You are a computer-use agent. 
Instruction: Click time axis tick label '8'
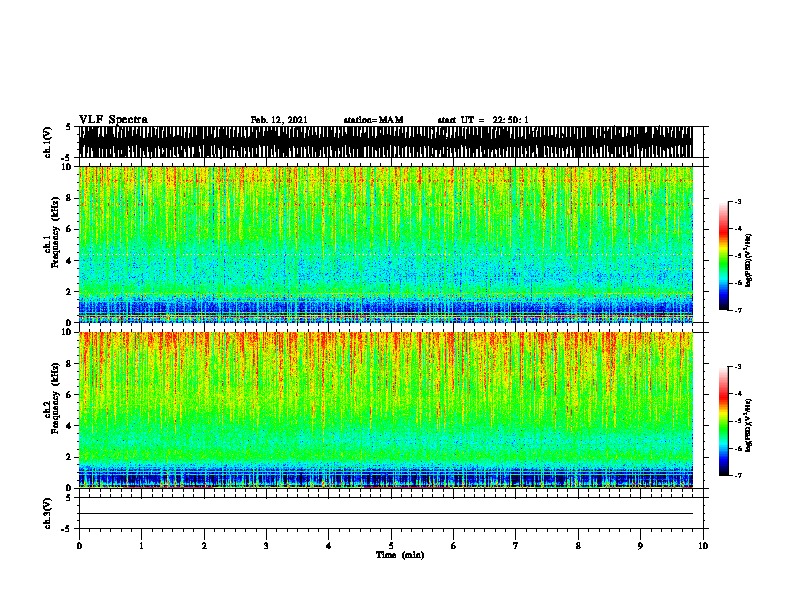click(578, 546)
